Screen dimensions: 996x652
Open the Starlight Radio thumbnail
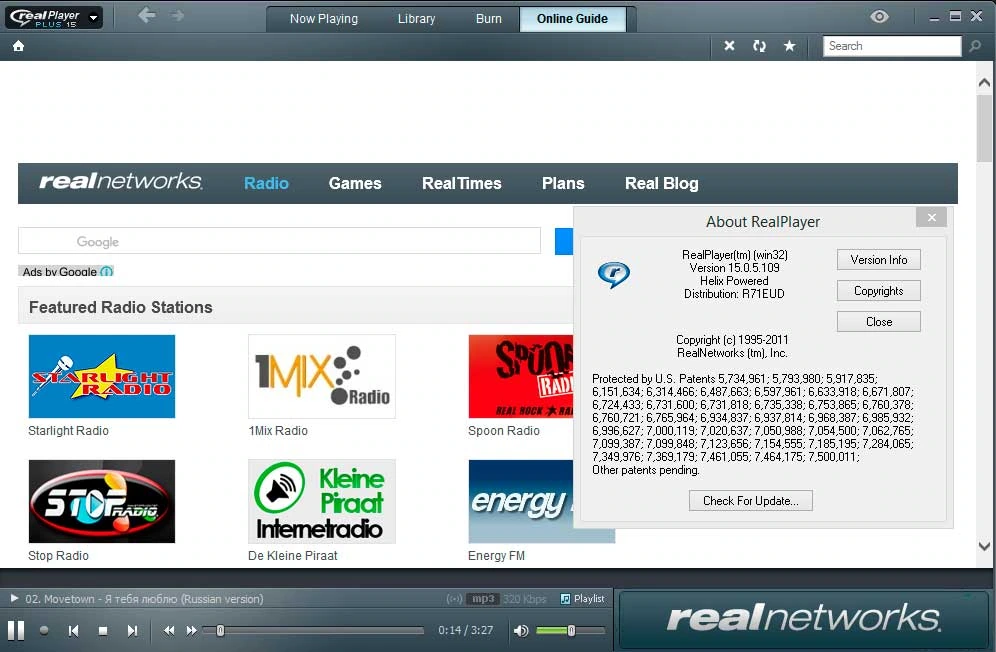[102, 376]
